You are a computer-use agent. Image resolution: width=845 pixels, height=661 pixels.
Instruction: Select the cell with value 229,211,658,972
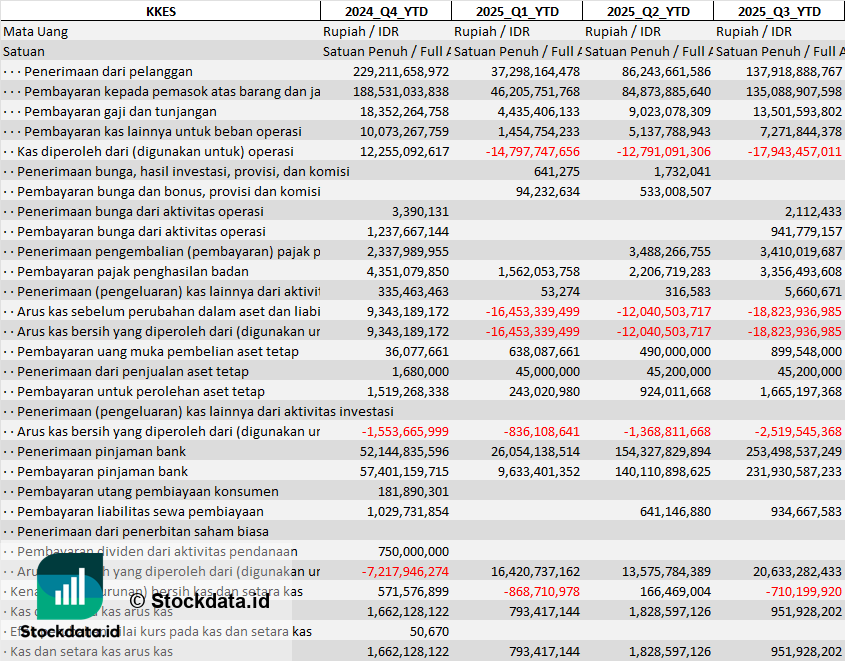[401, 71]
